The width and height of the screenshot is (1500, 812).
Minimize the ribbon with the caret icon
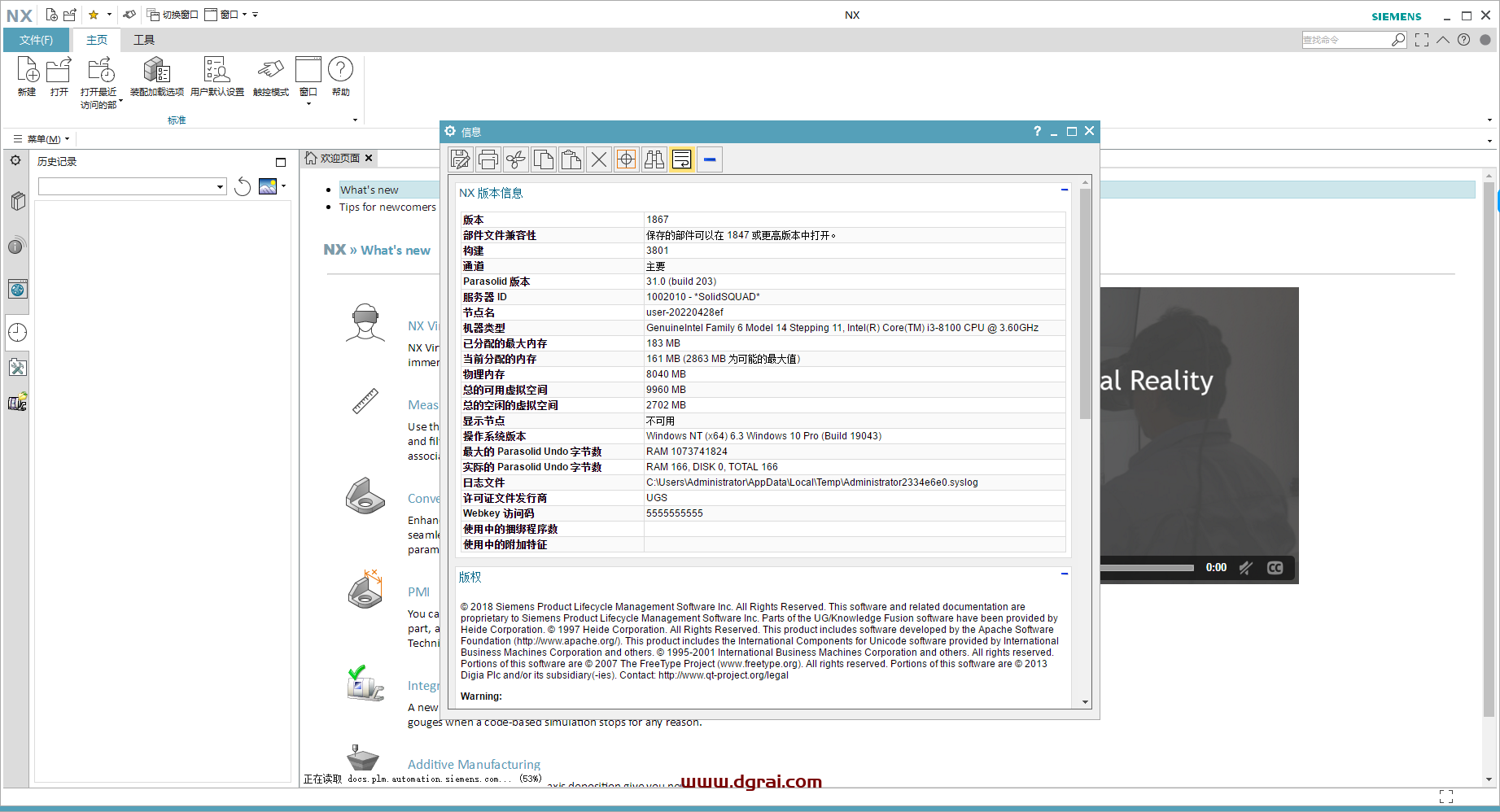pos(1443,40)
